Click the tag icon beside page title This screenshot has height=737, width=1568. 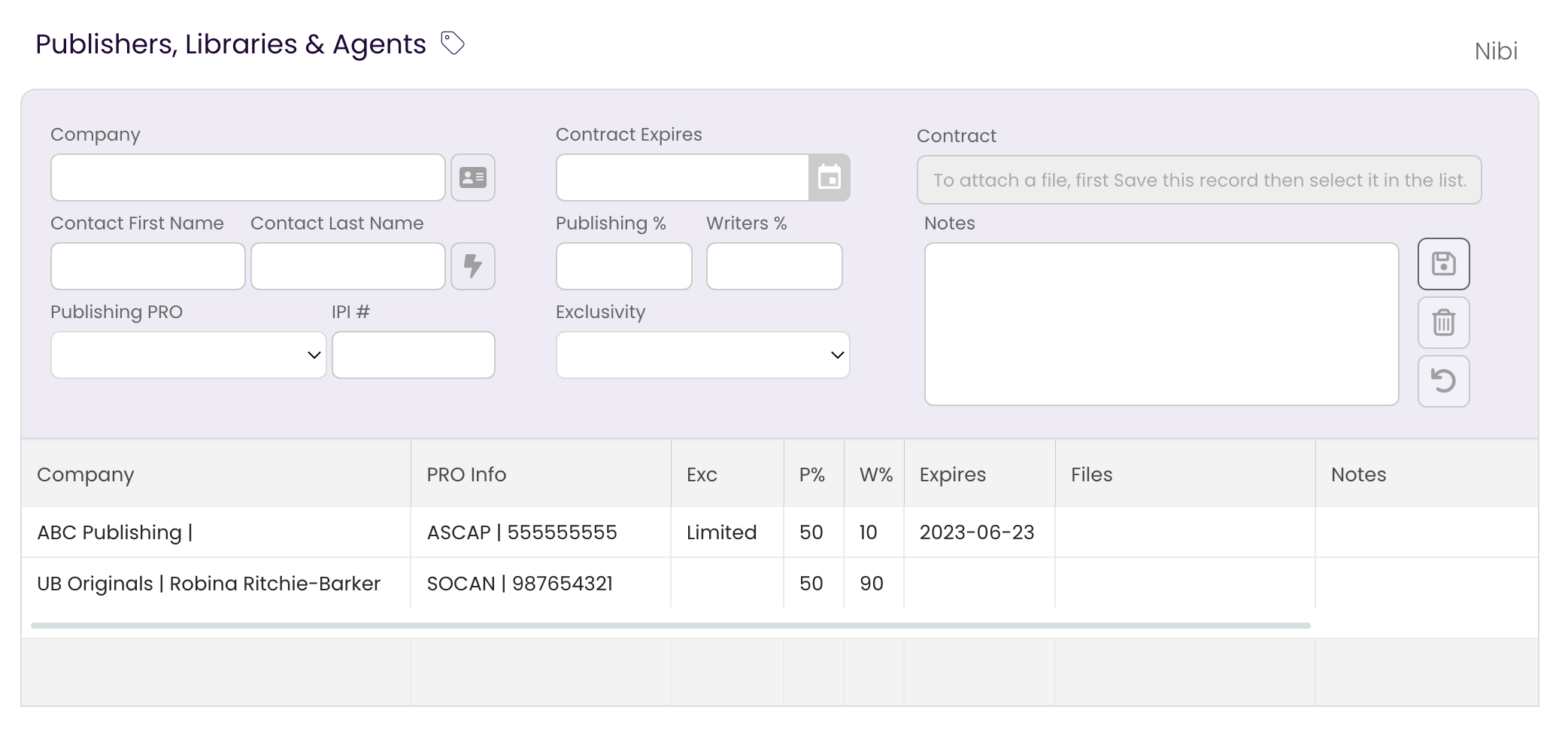coord(452,43)
